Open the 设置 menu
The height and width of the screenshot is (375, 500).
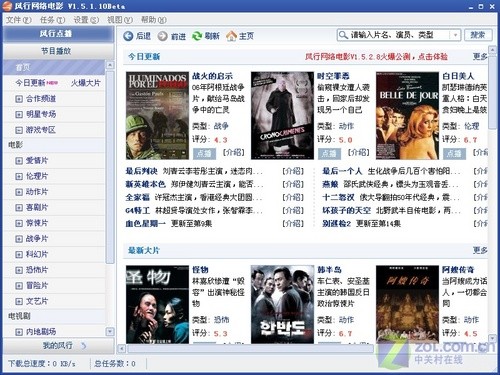click(x=86, y=20)
